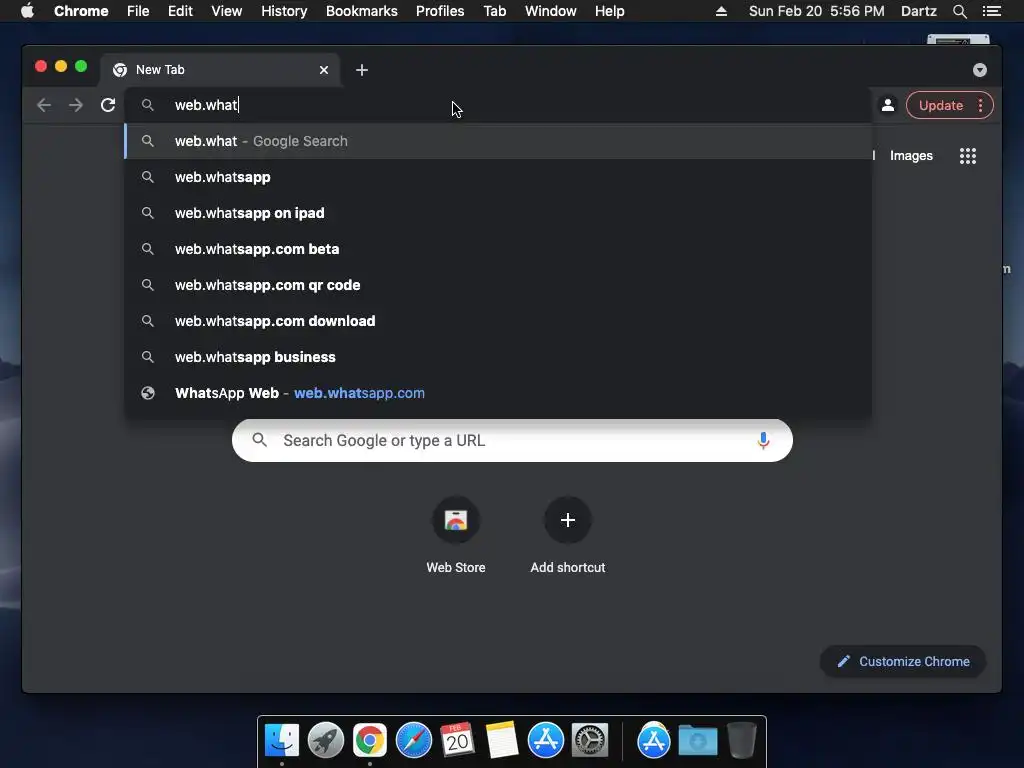Open the Tab menu in menu bar
This screenshot has height=768, width=1024.
click(494, 11)
